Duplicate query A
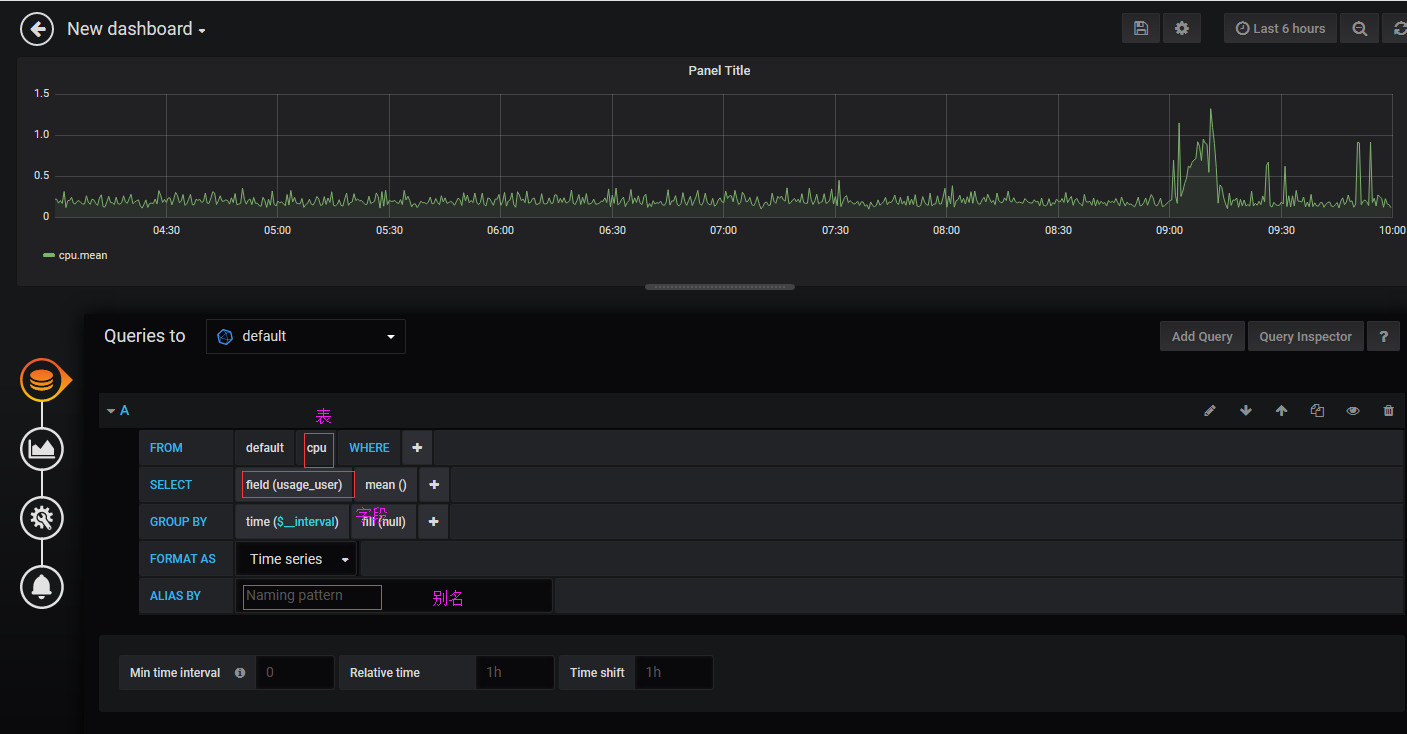This screenshot has height=734, width=1407. pyautogui.click(x=1317, y=410)
